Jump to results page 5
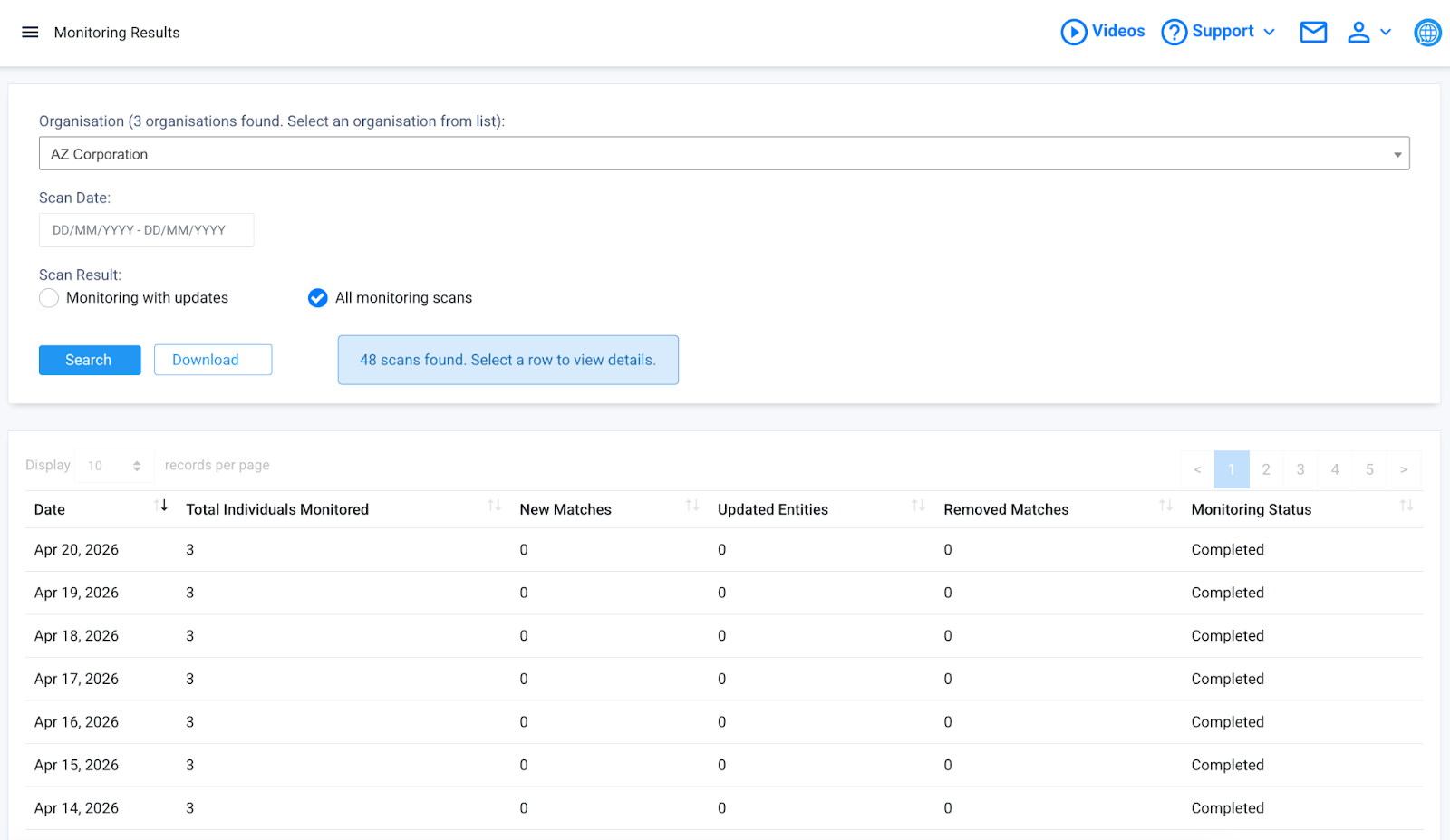The image size is (1450, 840). pyautogui.click(x=1368, y=469)
